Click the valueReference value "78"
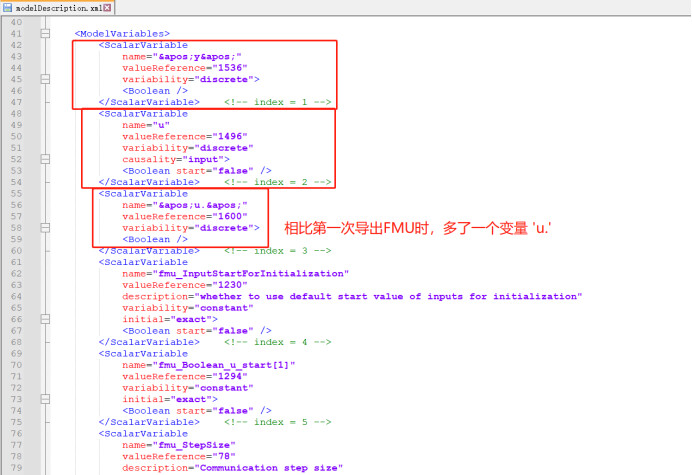 pos(224,456)
